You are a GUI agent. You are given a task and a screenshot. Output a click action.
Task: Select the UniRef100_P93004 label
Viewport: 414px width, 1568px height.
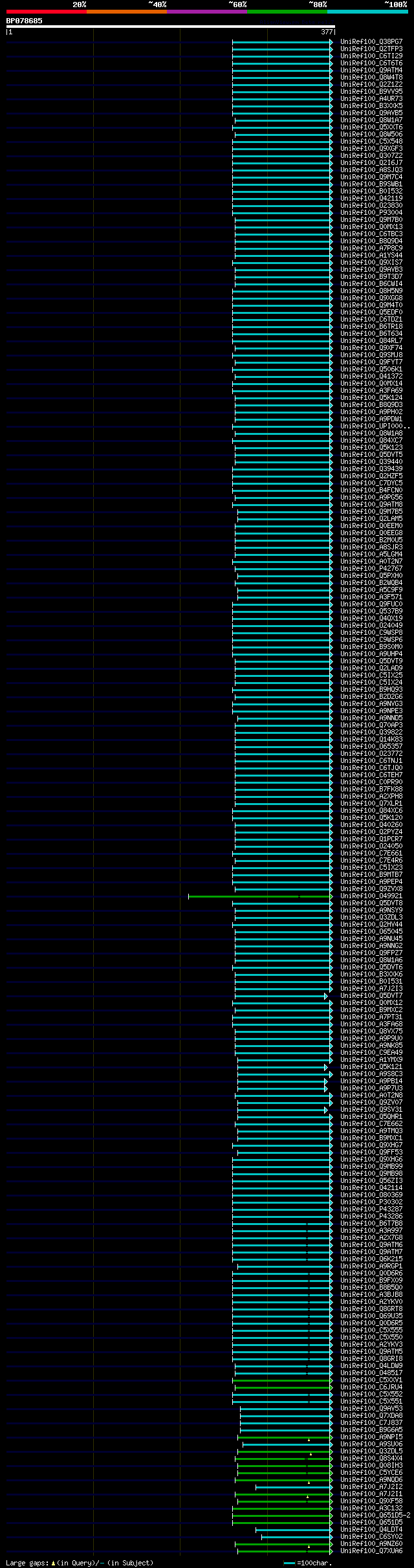371,213
